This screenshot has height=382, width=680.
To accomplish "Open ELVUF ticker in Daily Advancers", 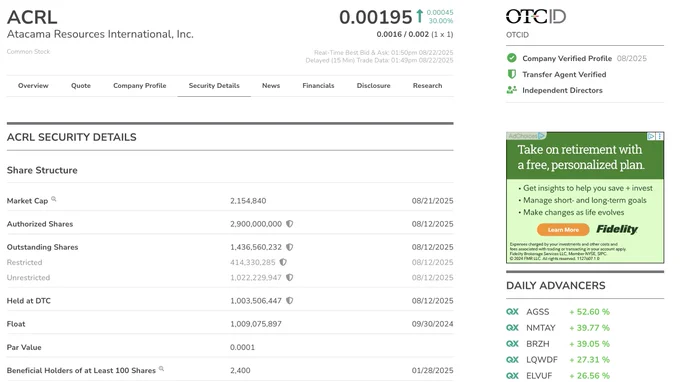I will (539, 375).
